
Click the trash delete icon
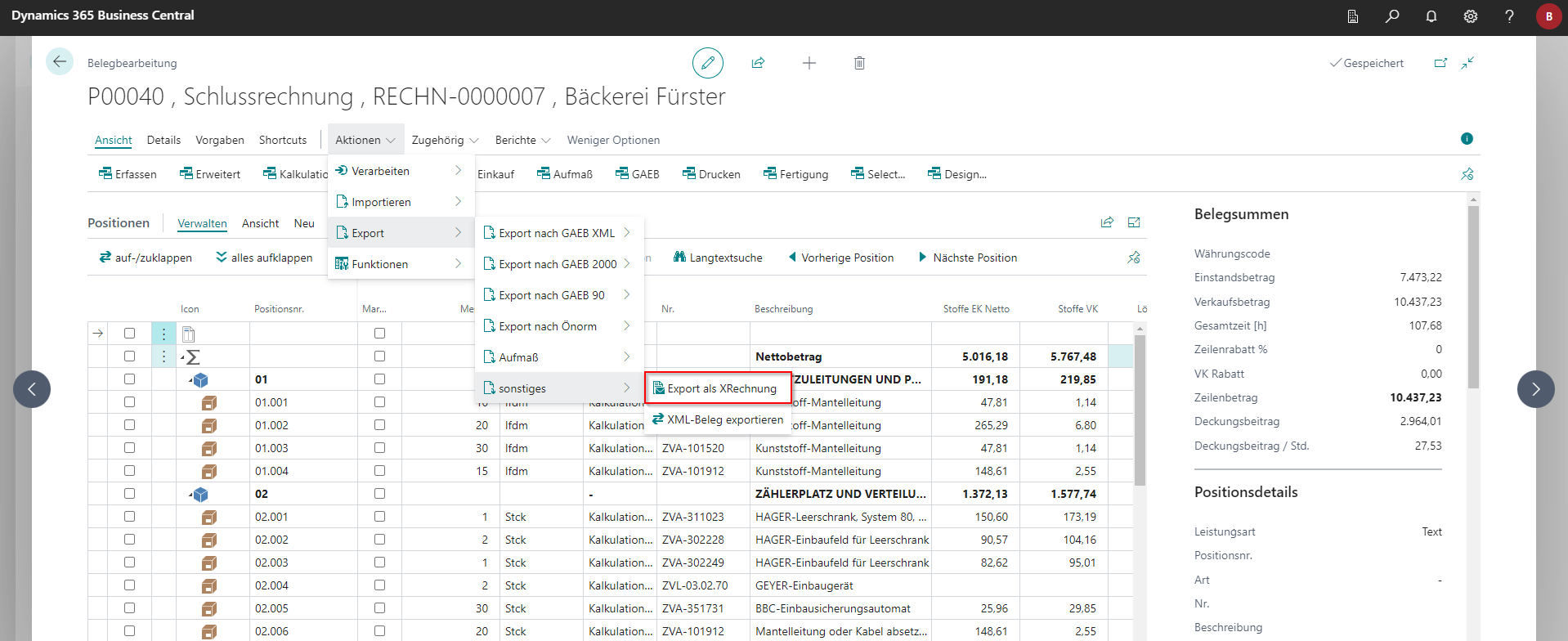click(859, 63)
